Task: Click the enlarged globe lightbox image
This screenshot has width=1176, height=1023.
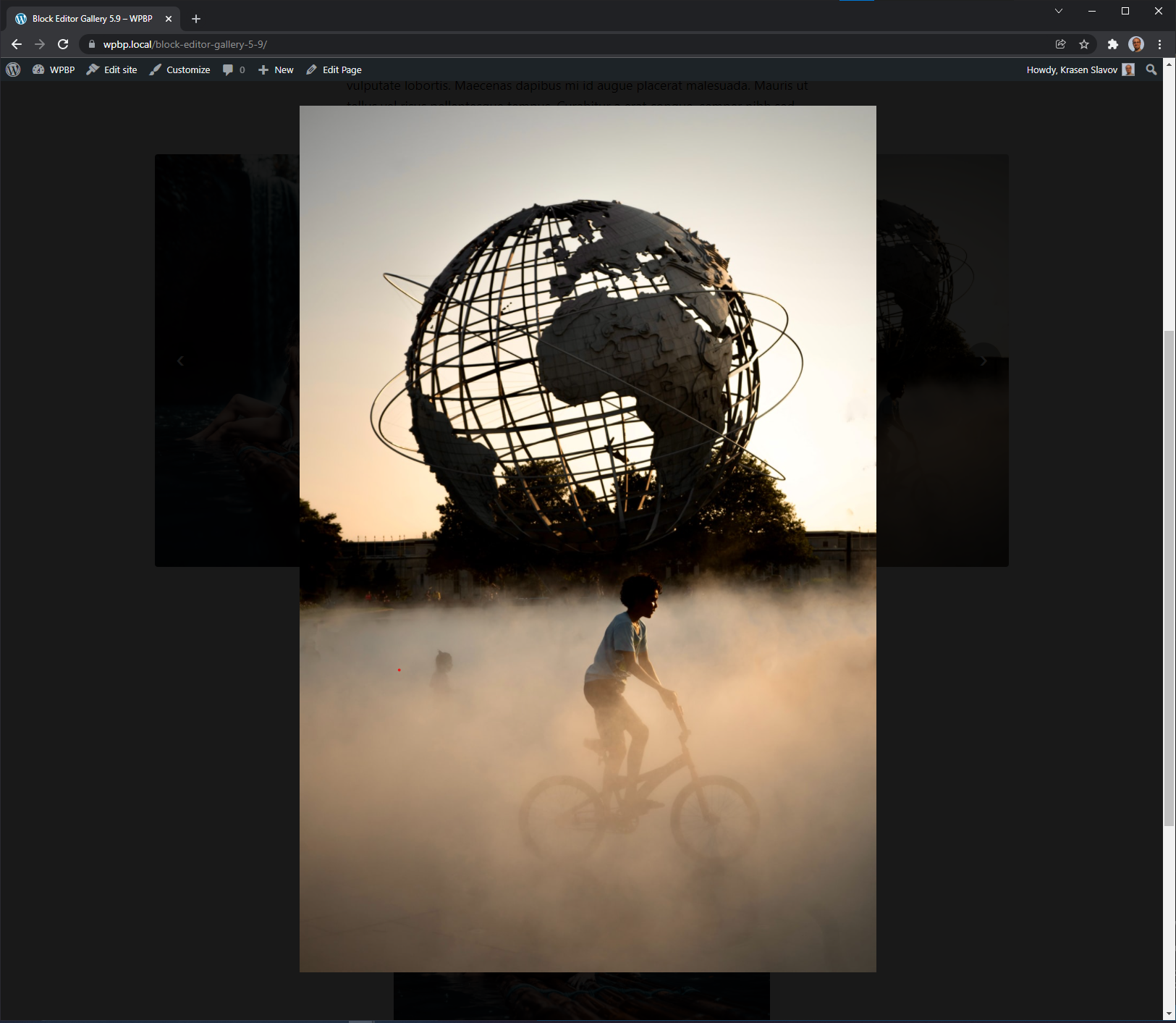Action: click(x=588, y=539)
